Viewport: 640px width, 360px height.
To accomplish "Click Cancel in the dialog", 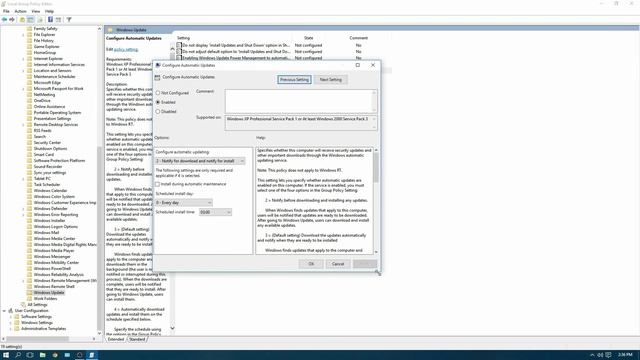I will pyautogui.click(x=338, y=264).
